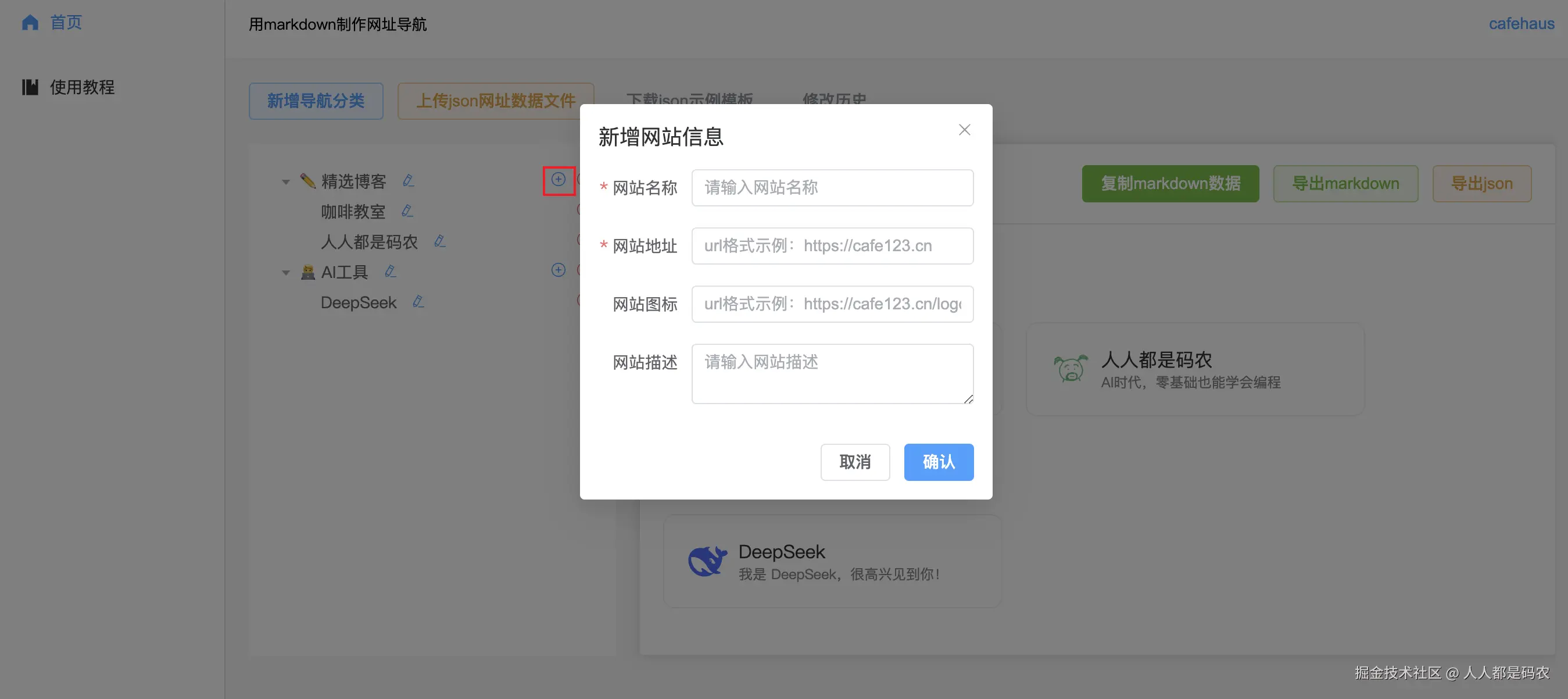
Task: Click the plus icon beside 精选博客
Action: [558, 180]
